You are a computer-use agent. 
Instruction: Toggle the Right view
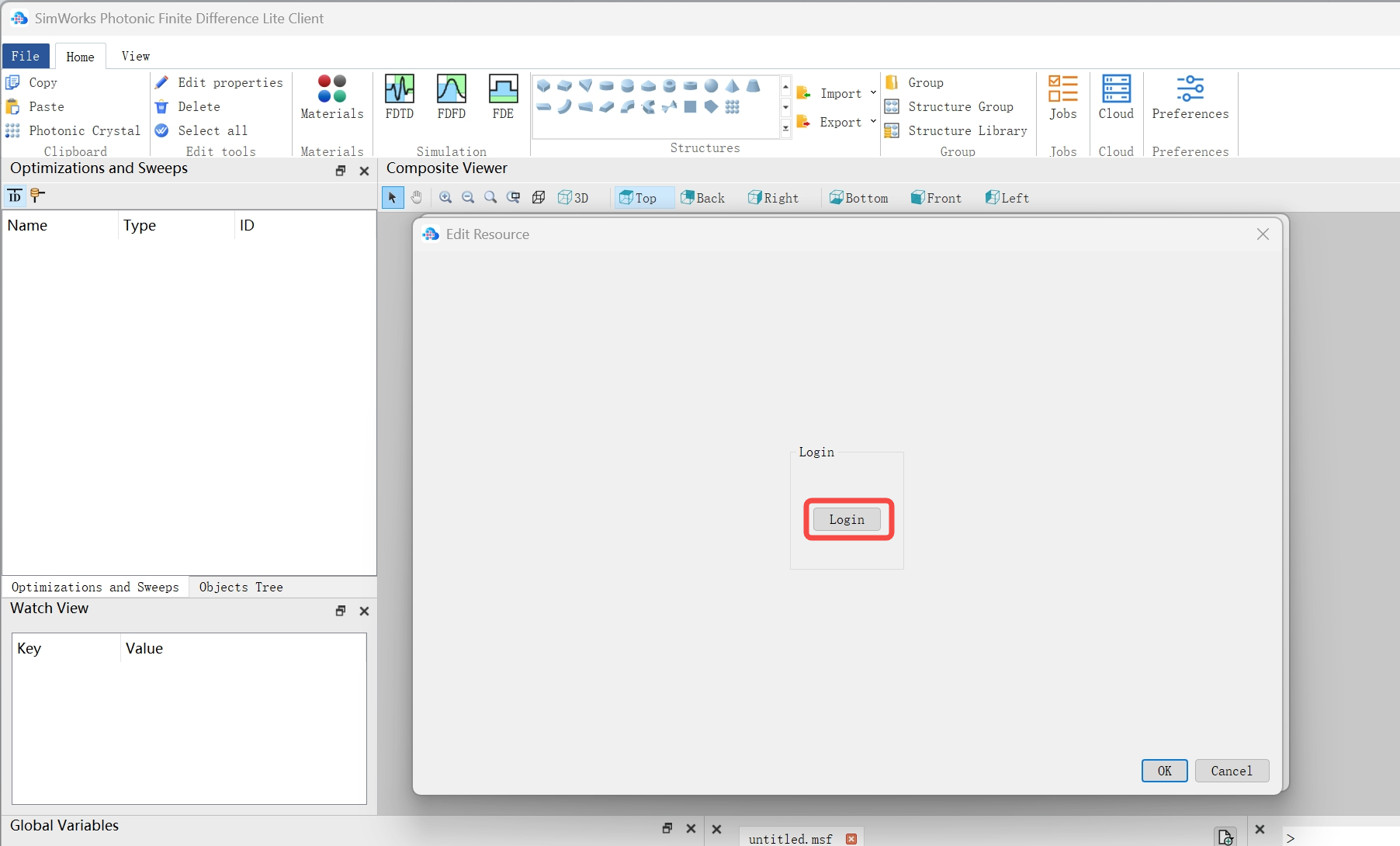click(x=773, y=198)
